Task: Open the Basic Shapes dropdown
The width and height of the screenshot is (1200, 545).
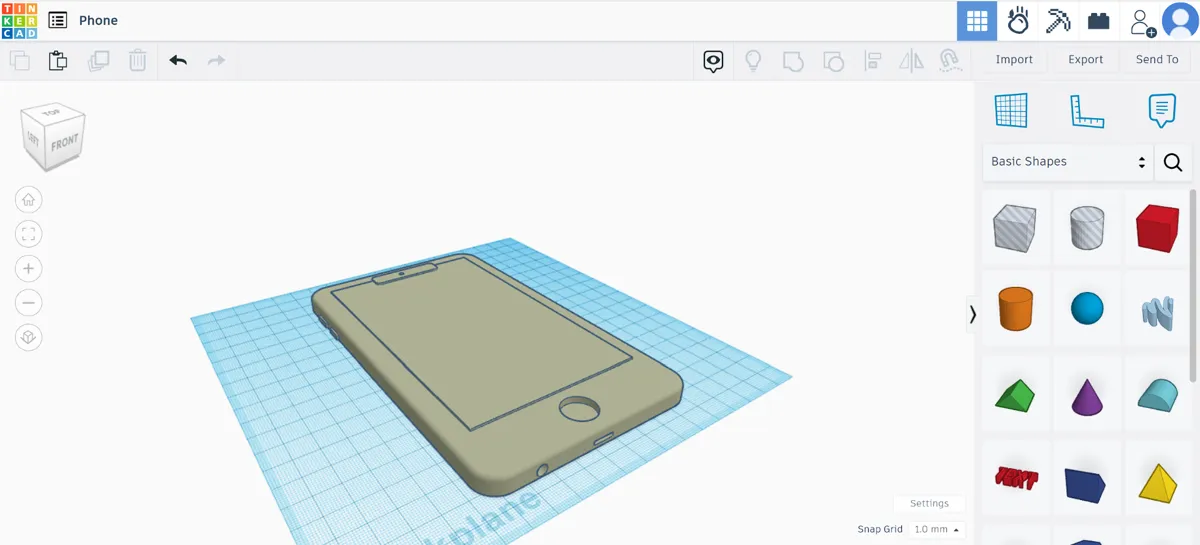Action: tap(1068, 162)
